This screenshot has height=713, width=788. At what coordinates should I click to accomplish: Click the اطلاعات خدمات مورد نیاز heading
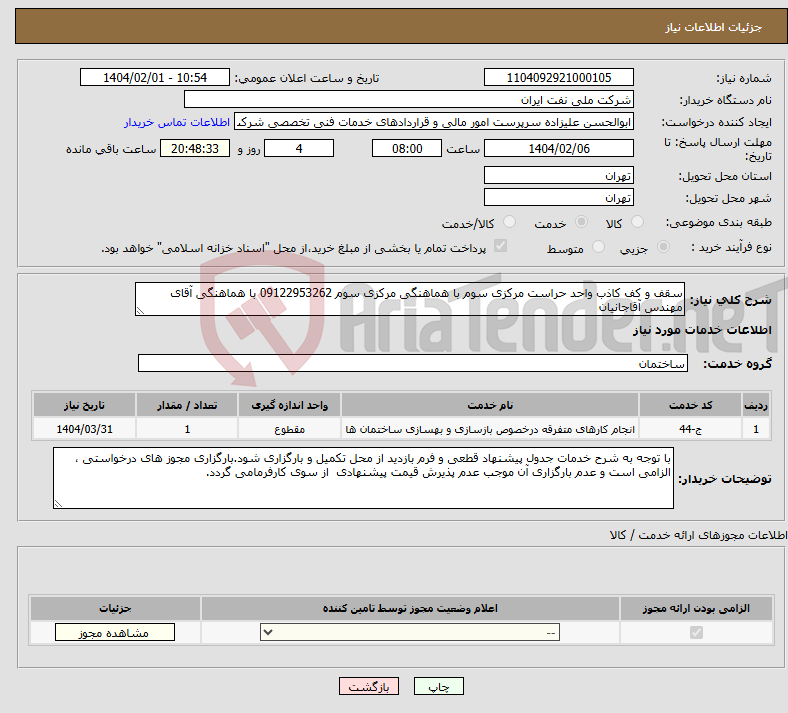pos(702,330)
